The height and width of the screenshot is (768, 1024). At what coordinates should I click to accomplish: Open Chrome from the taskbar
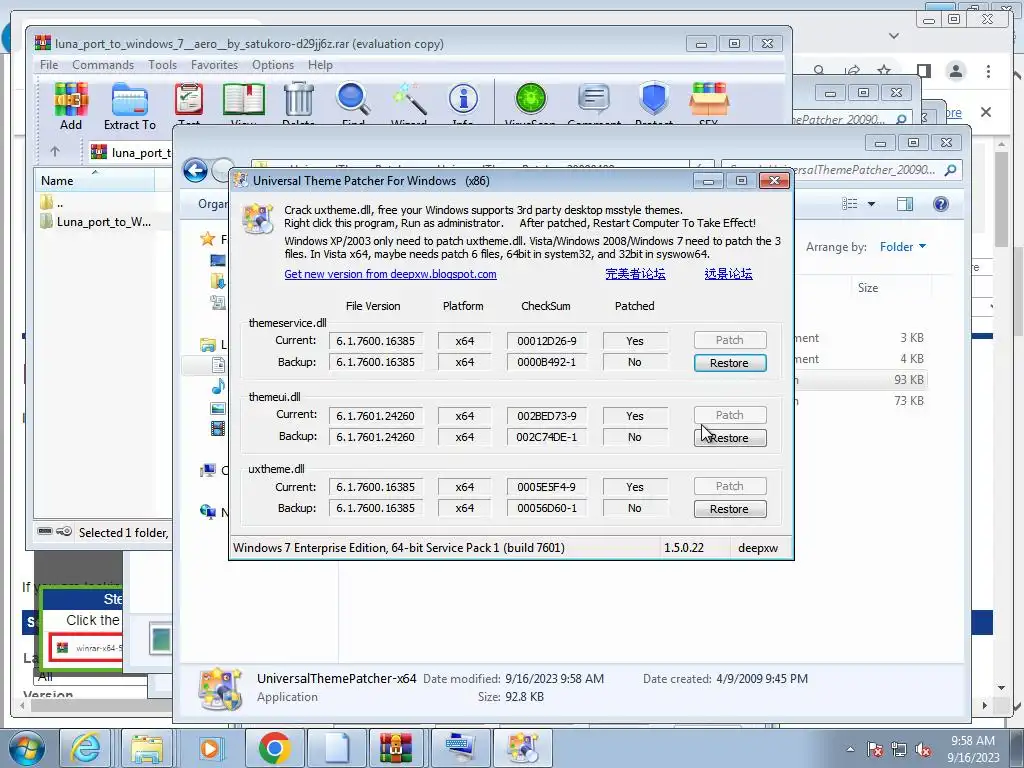274,748
